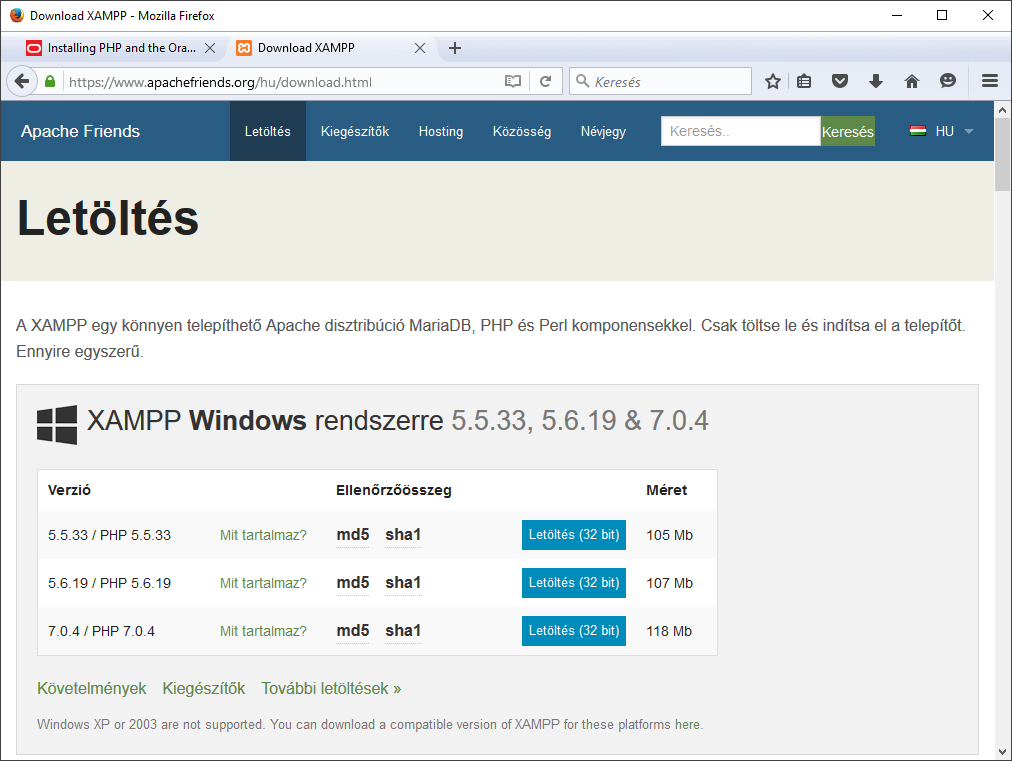Open Reader View icon in address bar
The image size is (1012, 761).
click(x=512, y=81)
